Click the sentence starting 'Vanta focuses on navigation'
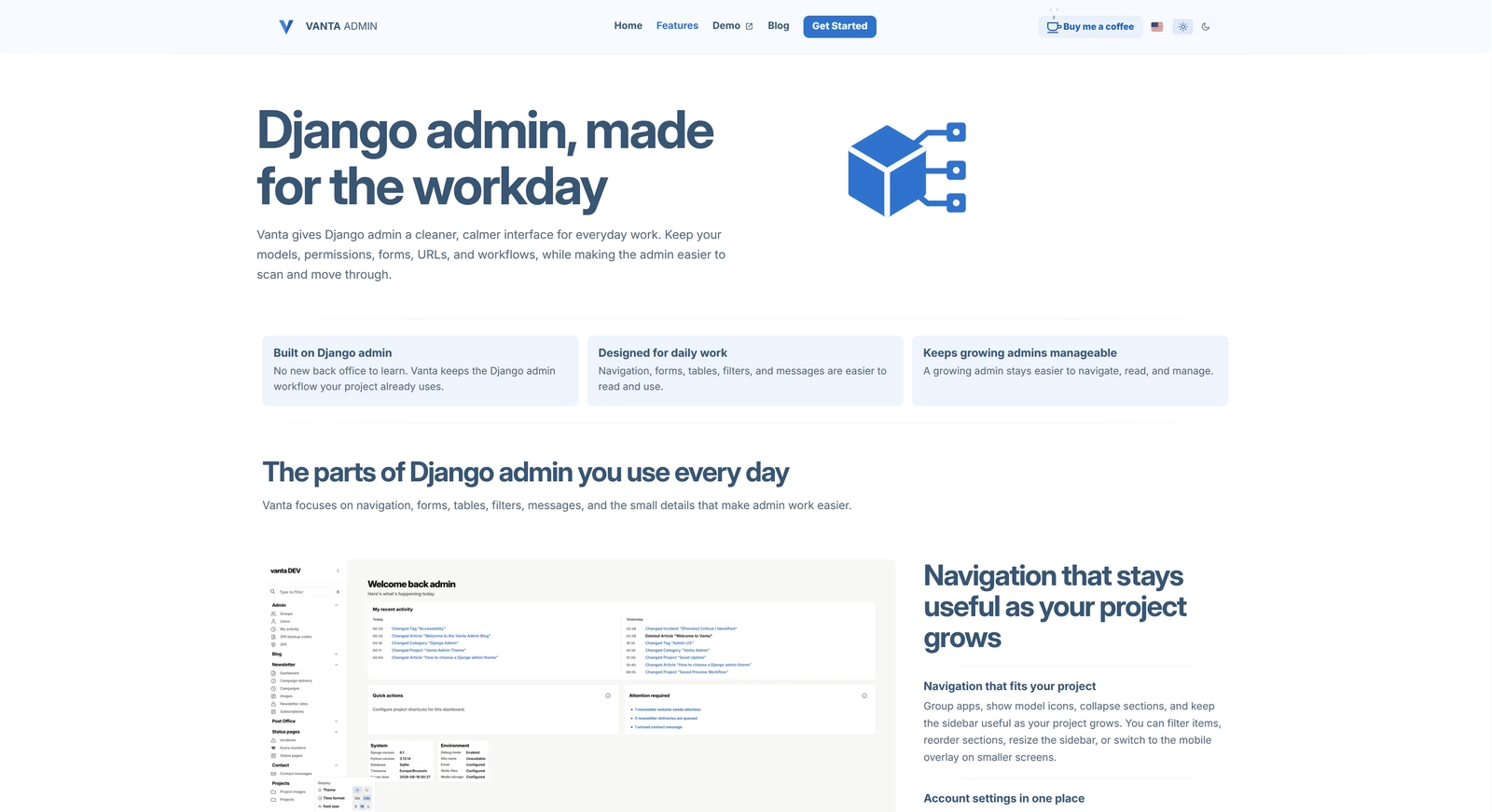This screenshot has width=1492, height=812. 557,505
